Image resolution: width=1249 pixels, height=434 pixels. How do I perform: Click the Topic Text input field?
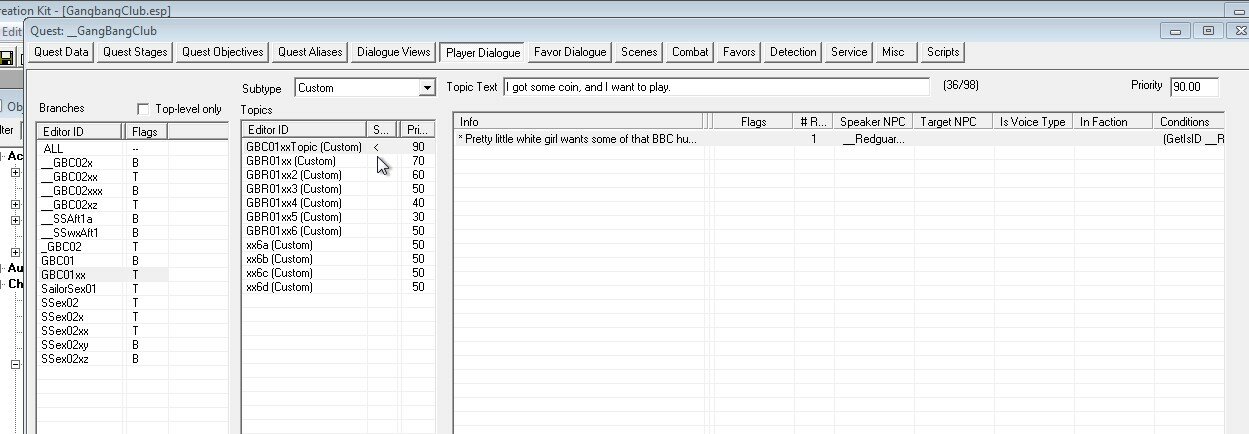click(716, 87)
